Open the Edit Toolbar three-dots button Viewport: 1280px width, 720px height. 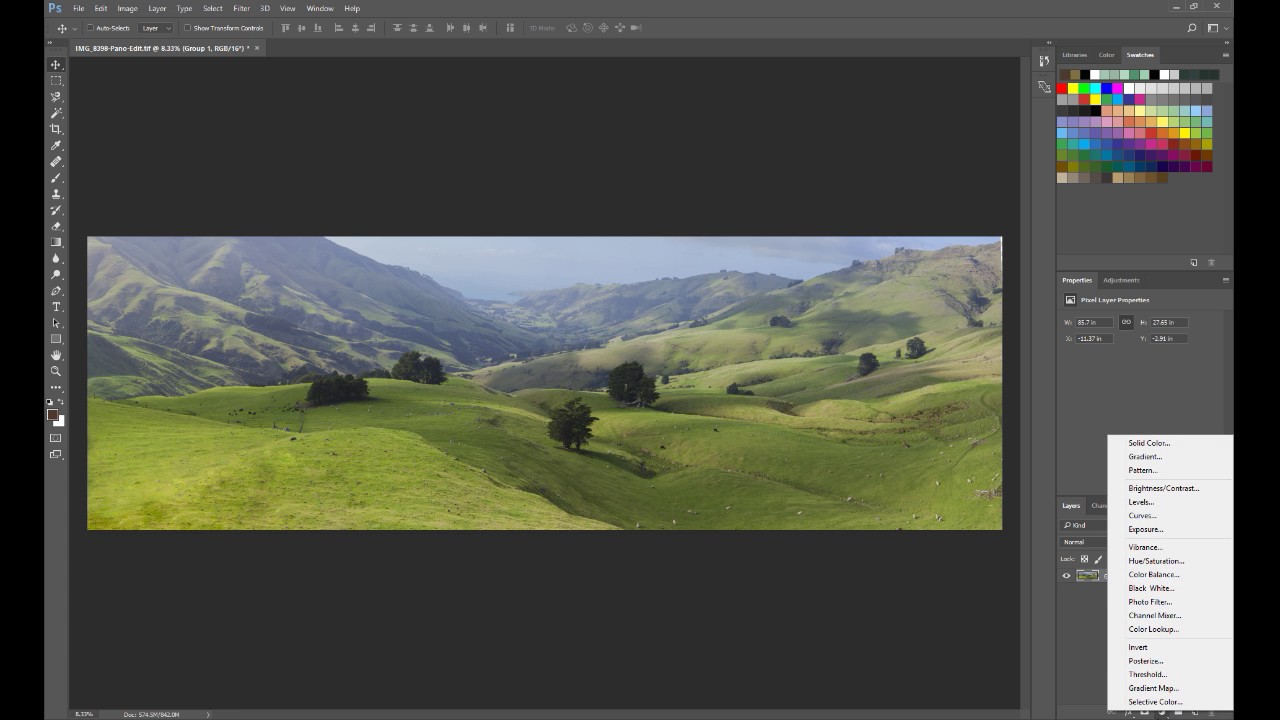point(56,387)
